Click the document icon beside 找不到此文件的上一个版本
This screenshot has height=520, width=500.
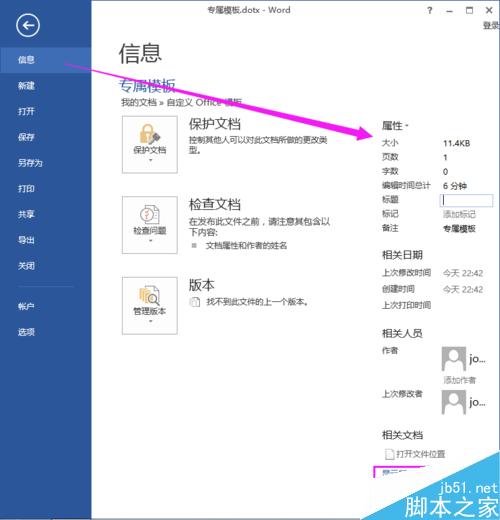pos(195,302)
